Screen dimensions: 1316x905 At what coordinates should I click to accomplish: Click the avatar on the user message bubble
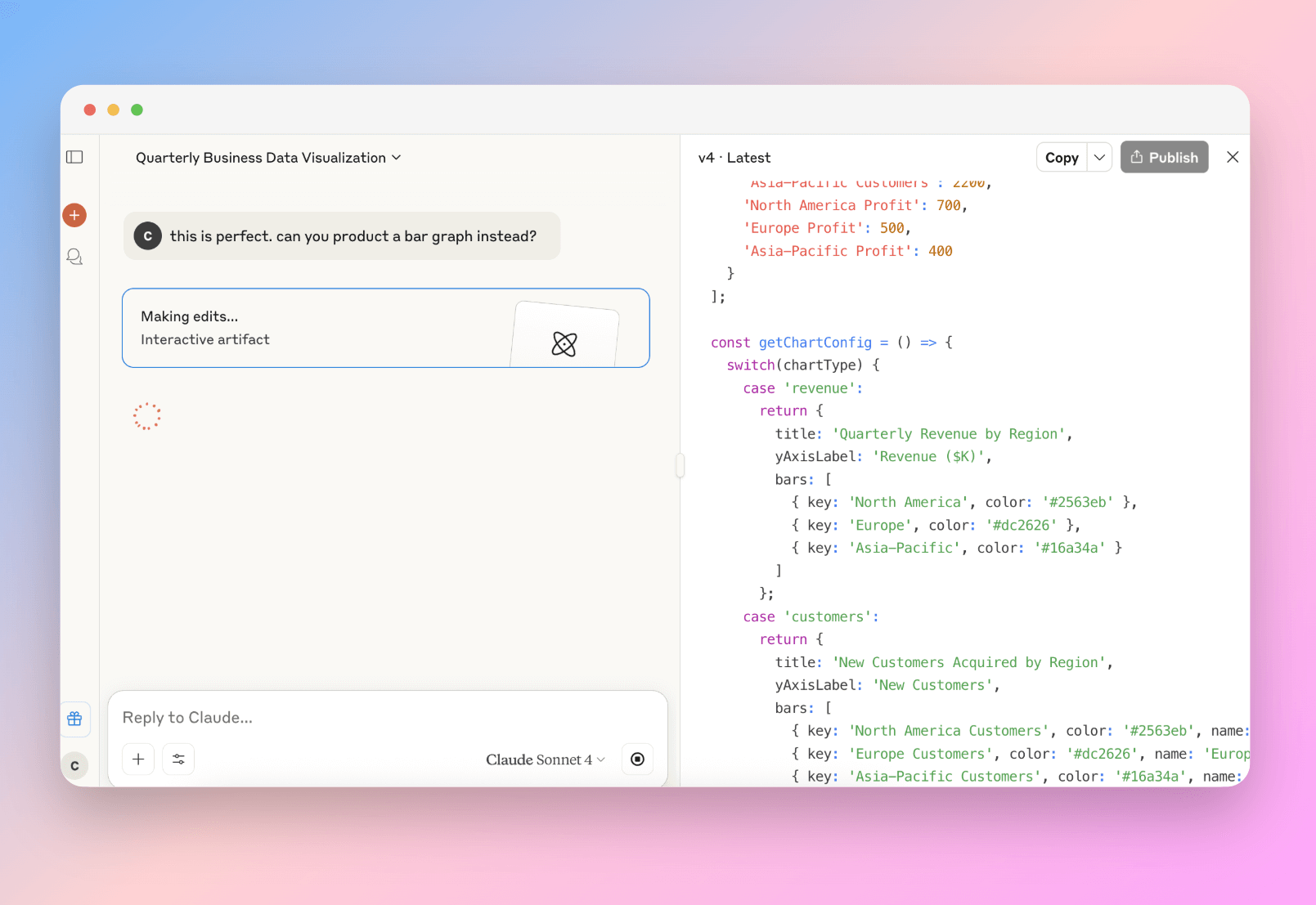click(x=147, y=235)
